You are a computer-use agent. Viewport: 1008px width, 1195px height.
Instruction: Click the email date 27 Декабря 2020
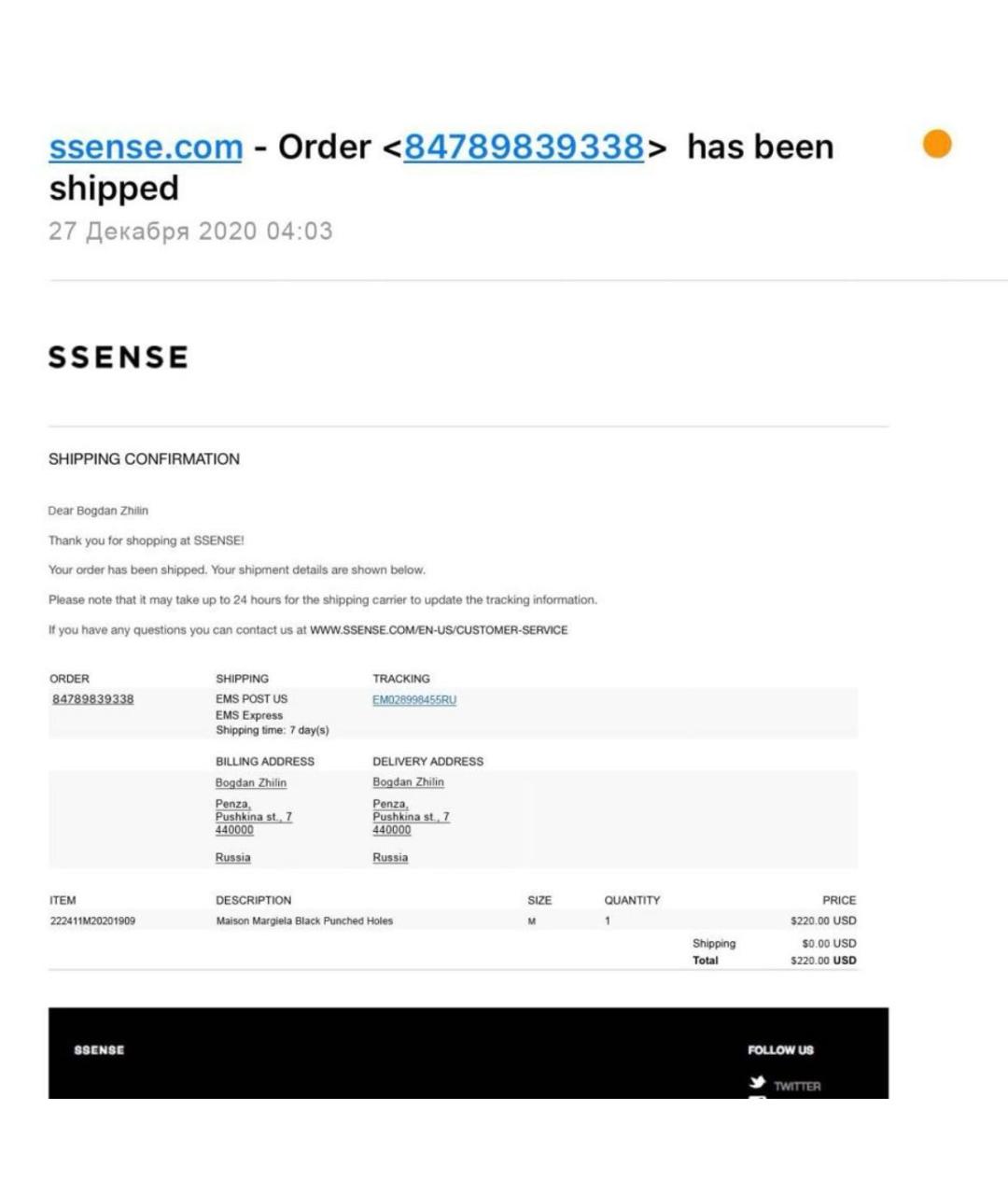click(152, 231)
